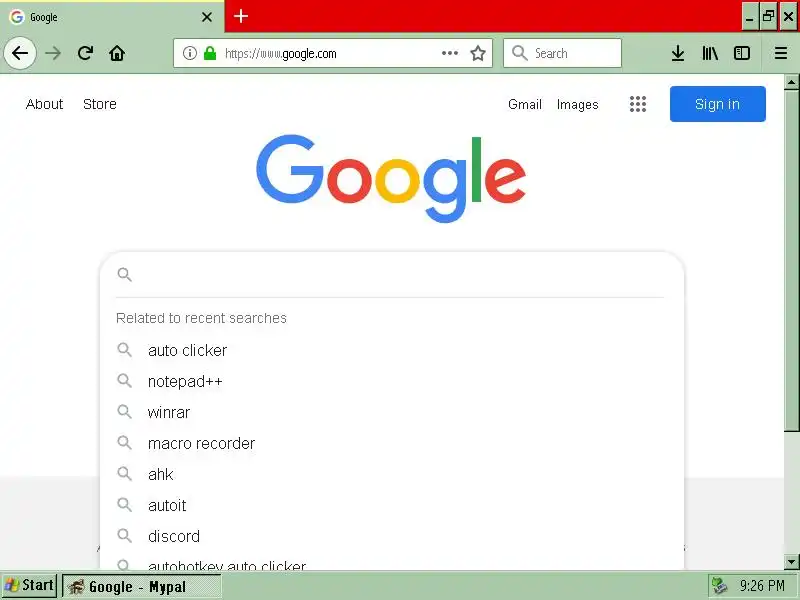
Task: Reload the current page
Action: tap(85, 53)
